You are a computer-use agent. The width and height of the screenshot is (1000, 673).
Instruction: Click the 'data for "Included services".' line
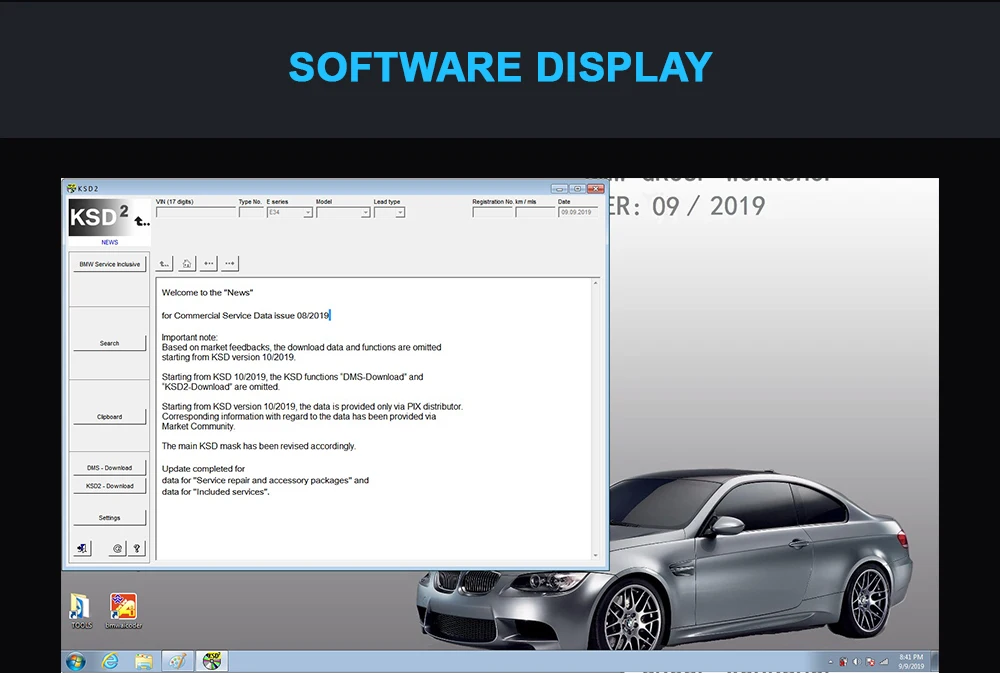(x=216, y=492)
